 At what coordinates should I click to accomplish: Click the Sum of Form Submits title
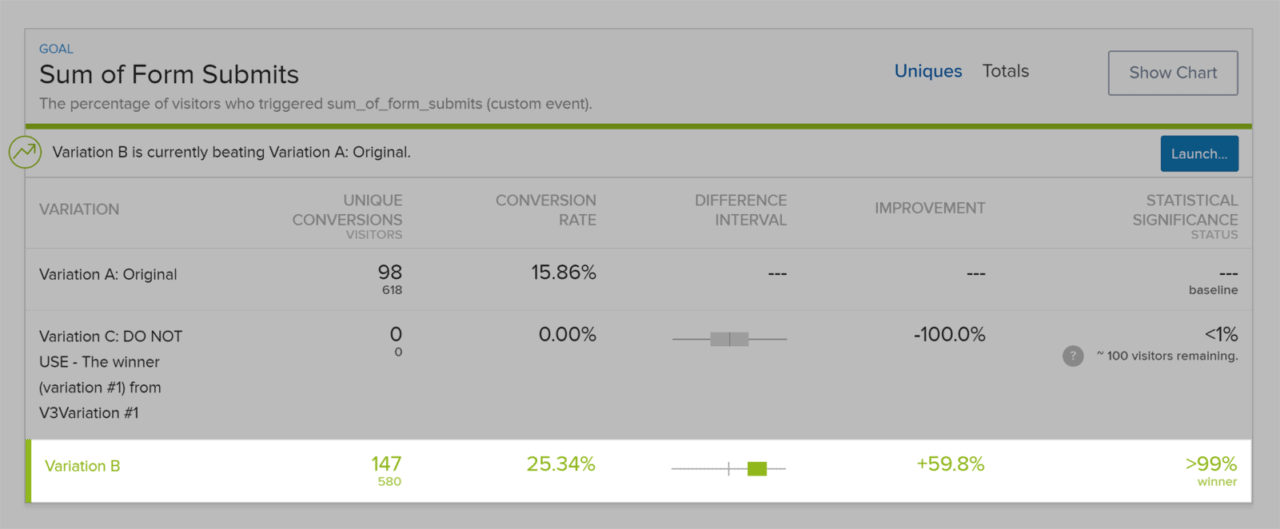(x=169, y=75)
